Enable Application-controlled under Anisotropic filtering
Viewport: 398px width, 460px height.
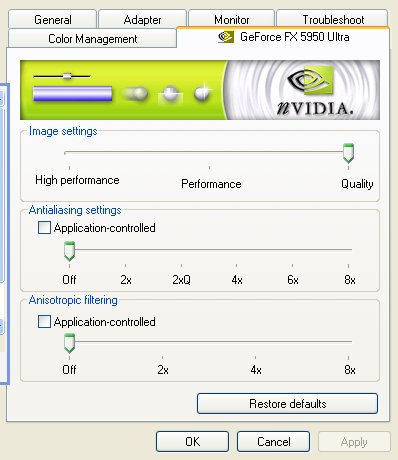44,322
